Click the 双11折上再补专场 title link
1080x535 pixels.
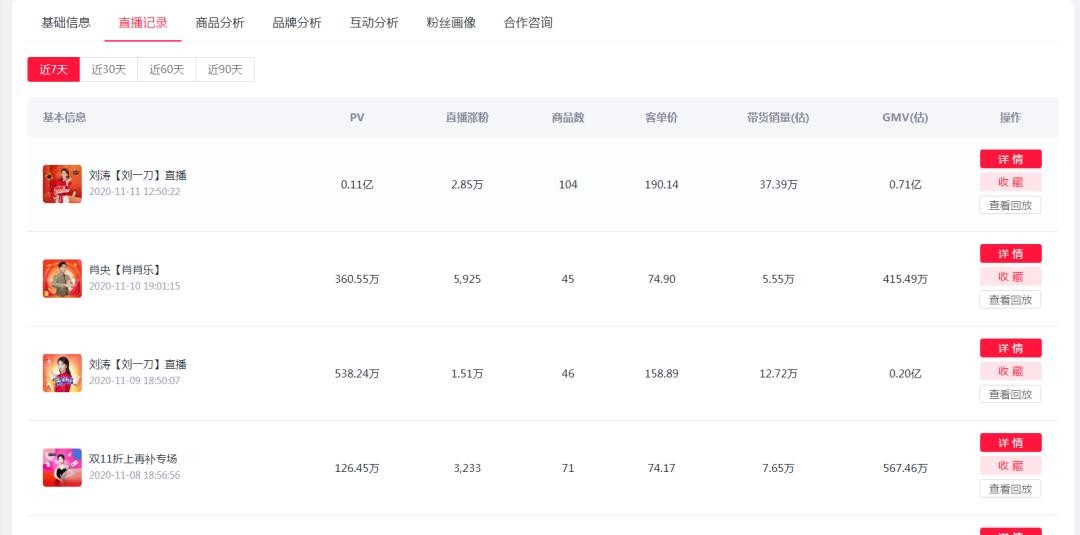coord(133,459)
